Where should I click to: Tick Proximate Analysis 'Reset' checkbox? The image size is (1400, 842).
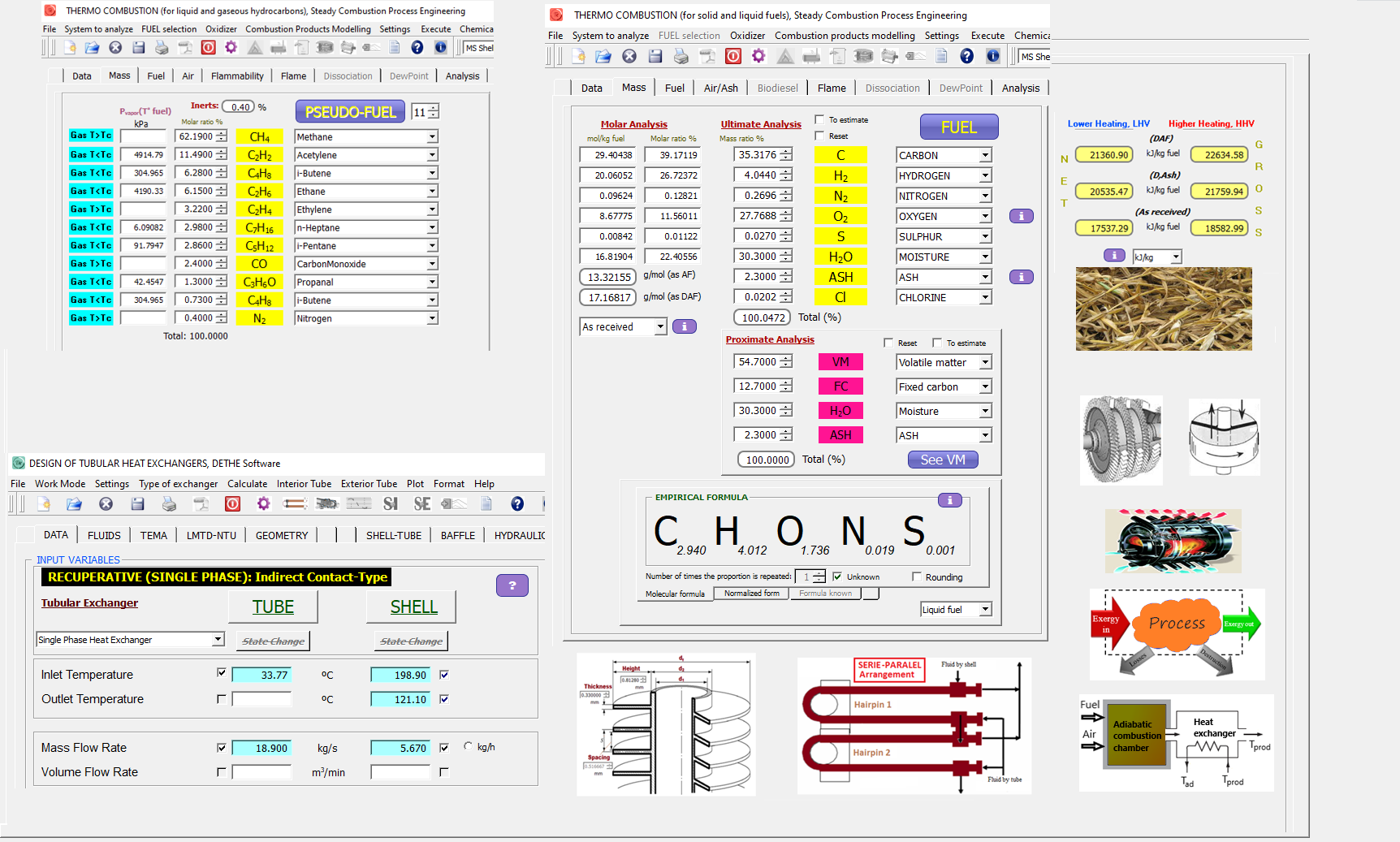point(888,343)
